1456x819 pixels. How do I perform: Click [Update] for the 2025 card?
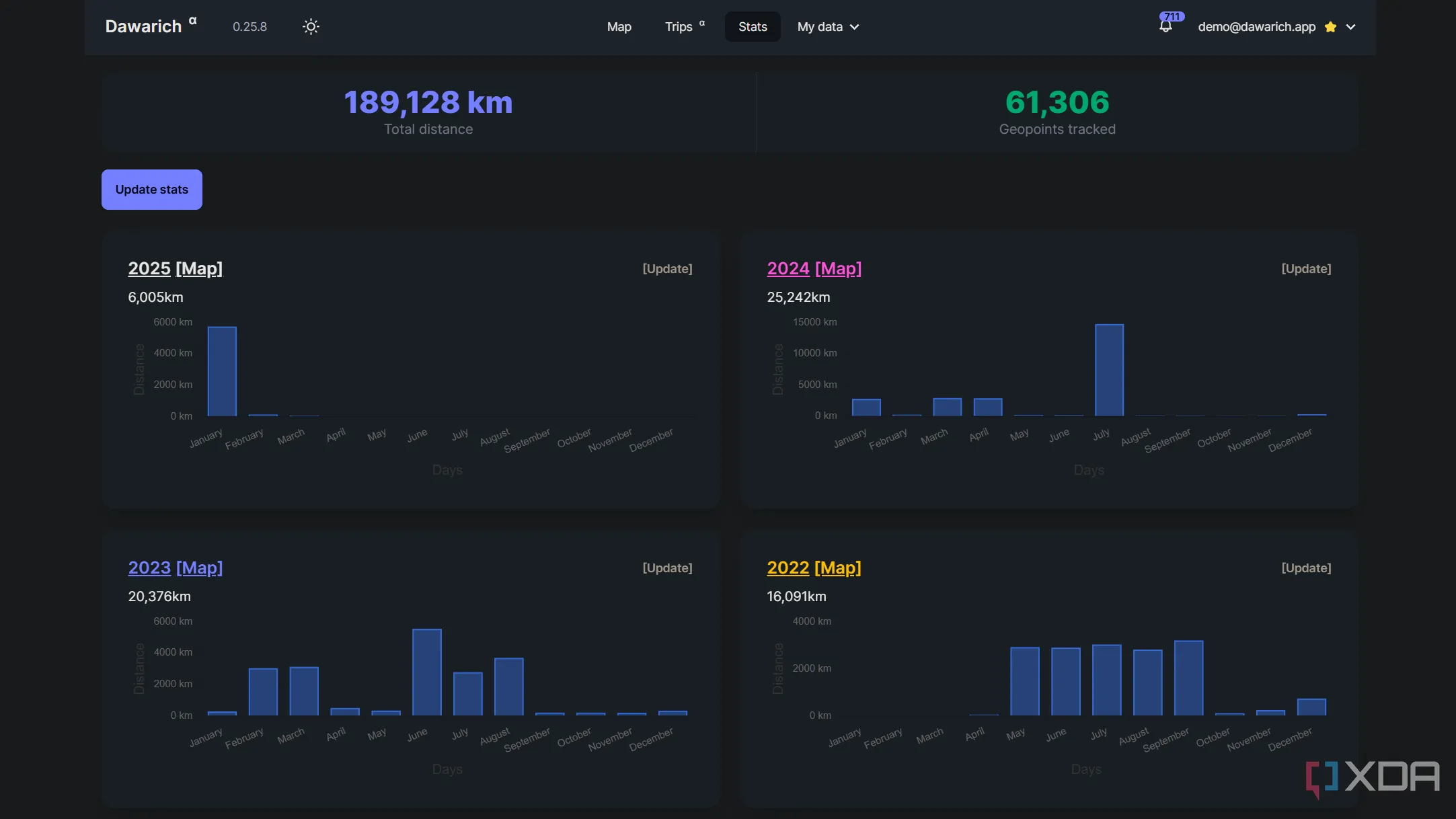click(667, 269)
